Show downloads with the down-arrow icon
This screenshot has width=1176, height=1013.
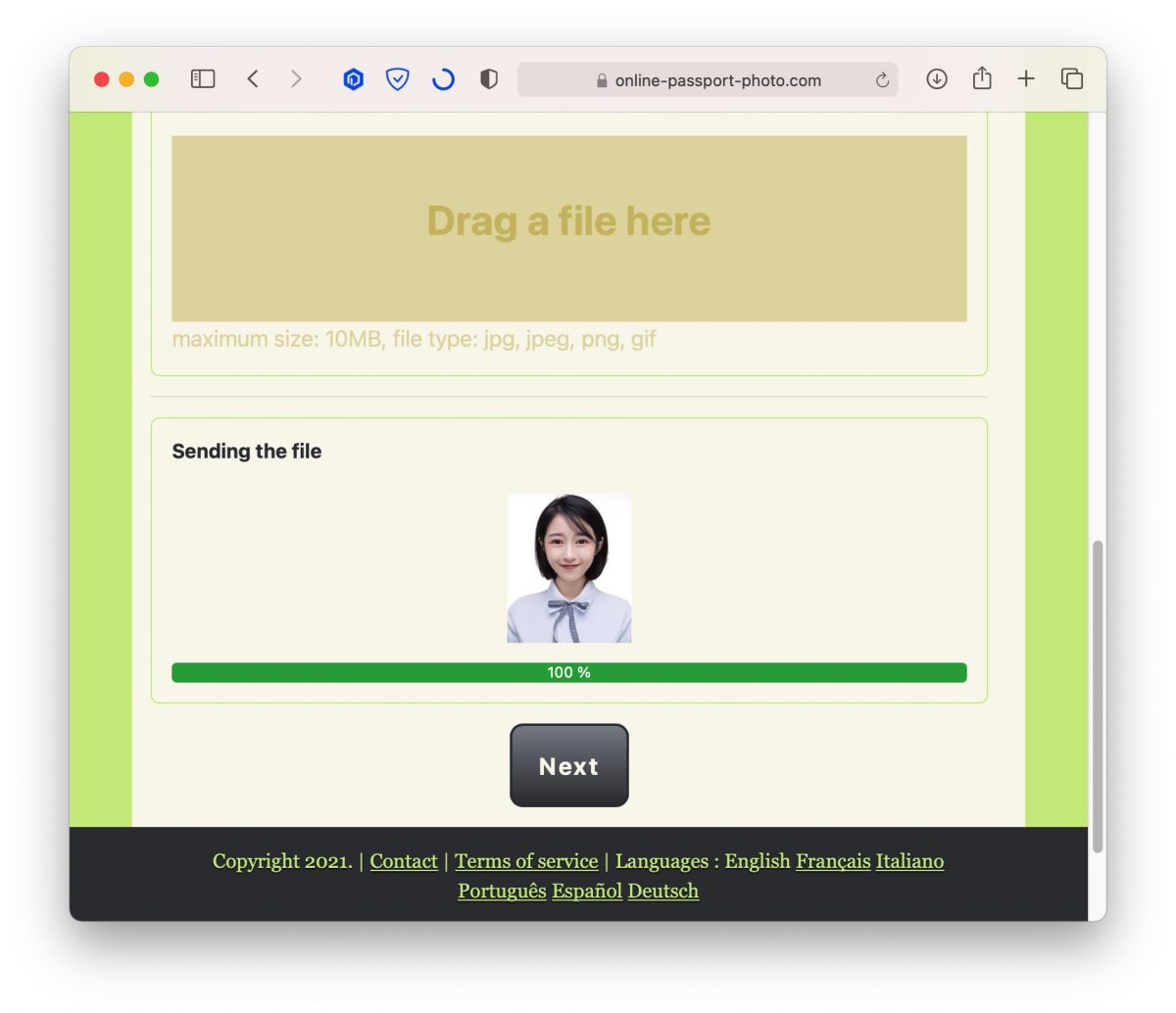coord(937,79)
